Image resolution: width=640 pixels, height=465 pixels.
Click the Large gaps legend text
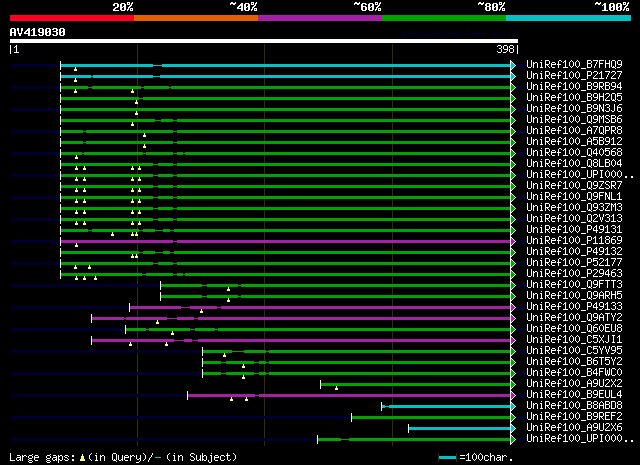[x=42, y=458]
